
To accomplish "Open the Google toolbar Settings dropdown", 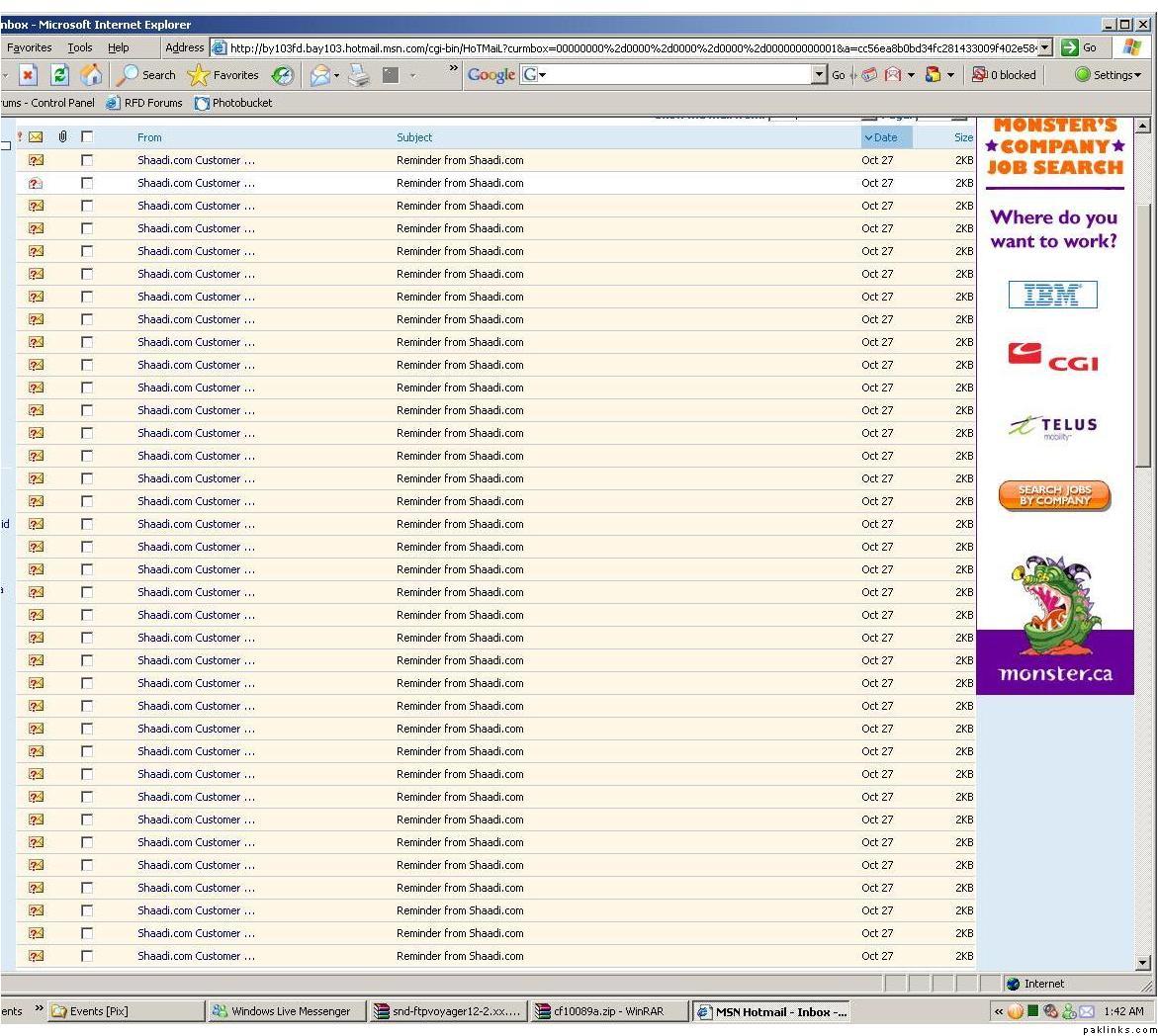I will point(1108,75).
